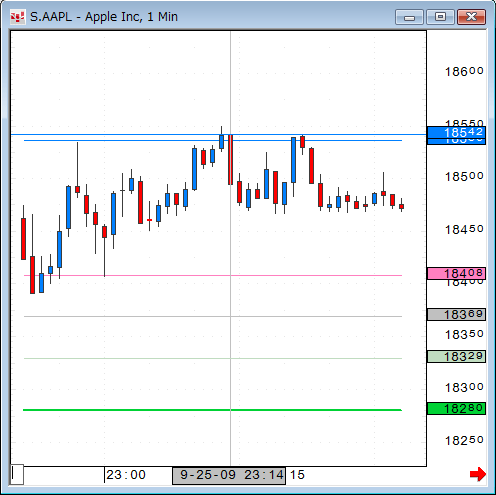Select the light green 18329 price label

tap(456, 357)
